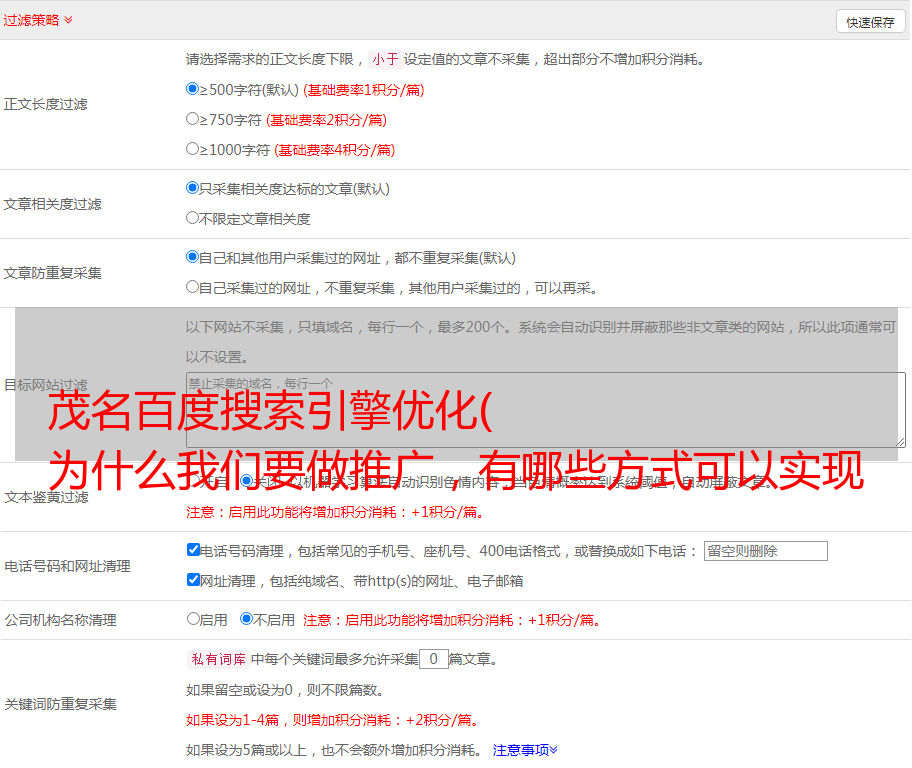Click the domain textarea resize handle
912x768 pixels.
click(x=900, y=441)
